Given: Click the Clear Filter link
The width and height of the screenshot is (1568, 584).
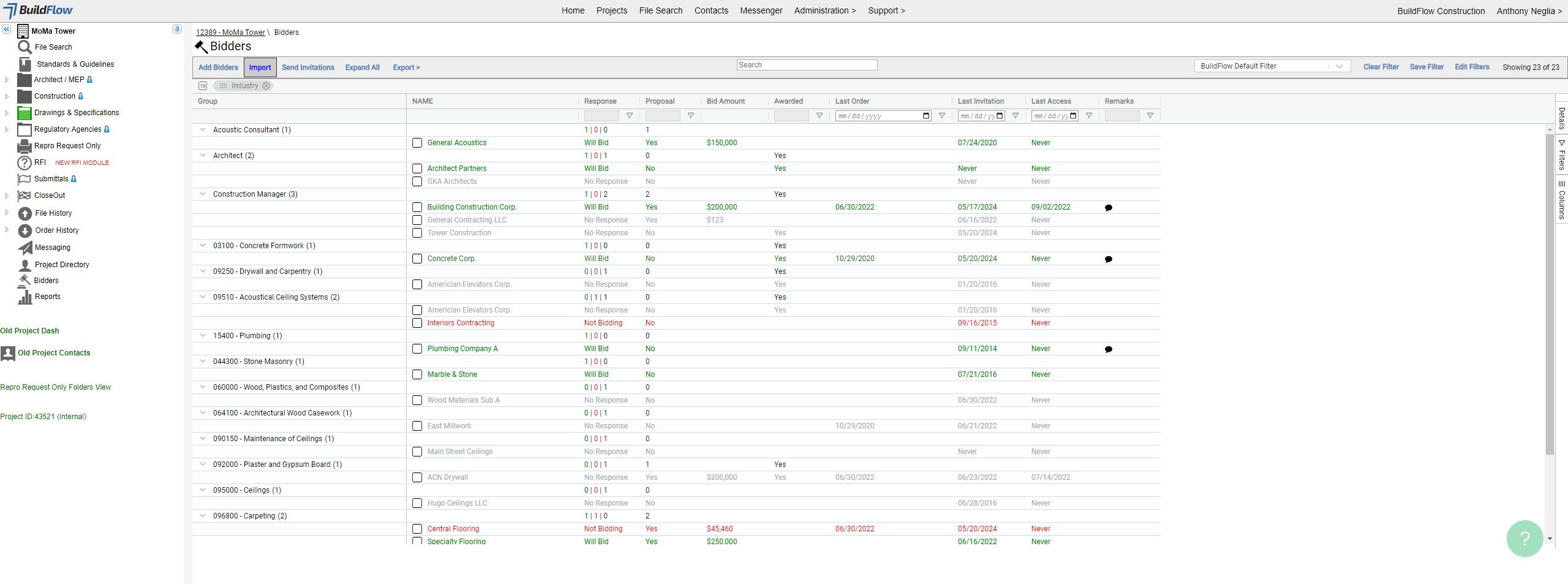Looking at the screenshot, I should click(x=1381, y=67).
